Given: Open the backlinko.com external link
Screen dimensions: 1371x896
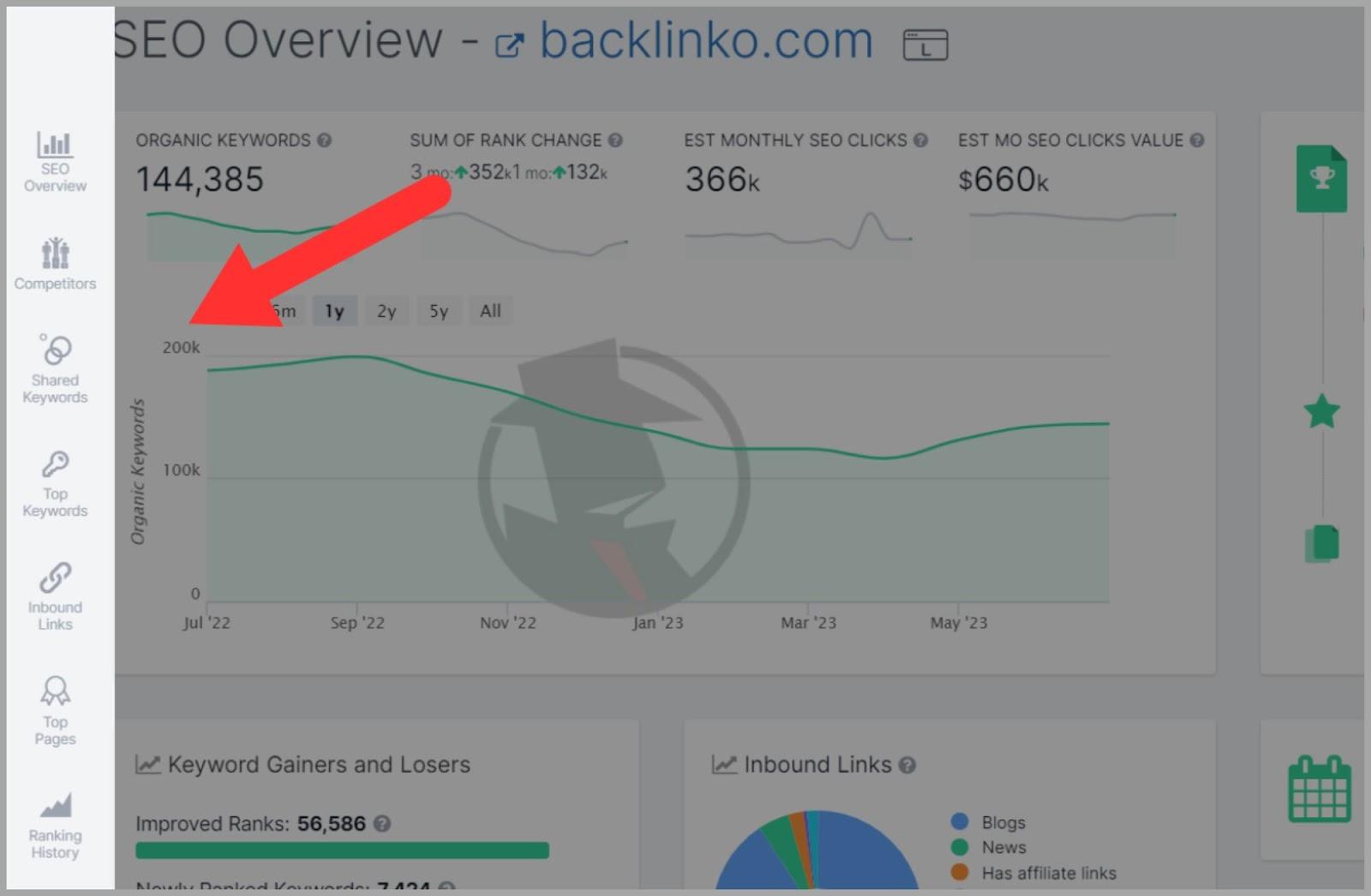Looking at the screenshot, I should (x=685, y=41).
